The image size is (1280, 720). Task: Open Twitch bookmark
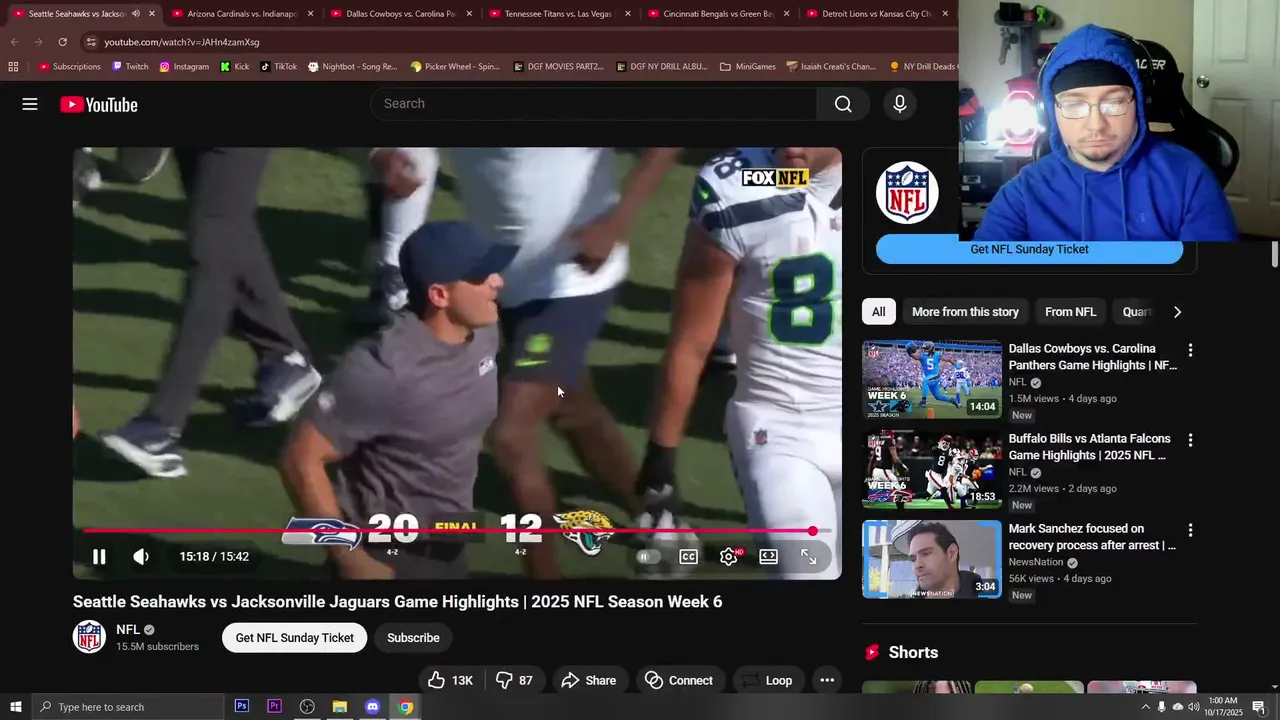click(130, 67)
